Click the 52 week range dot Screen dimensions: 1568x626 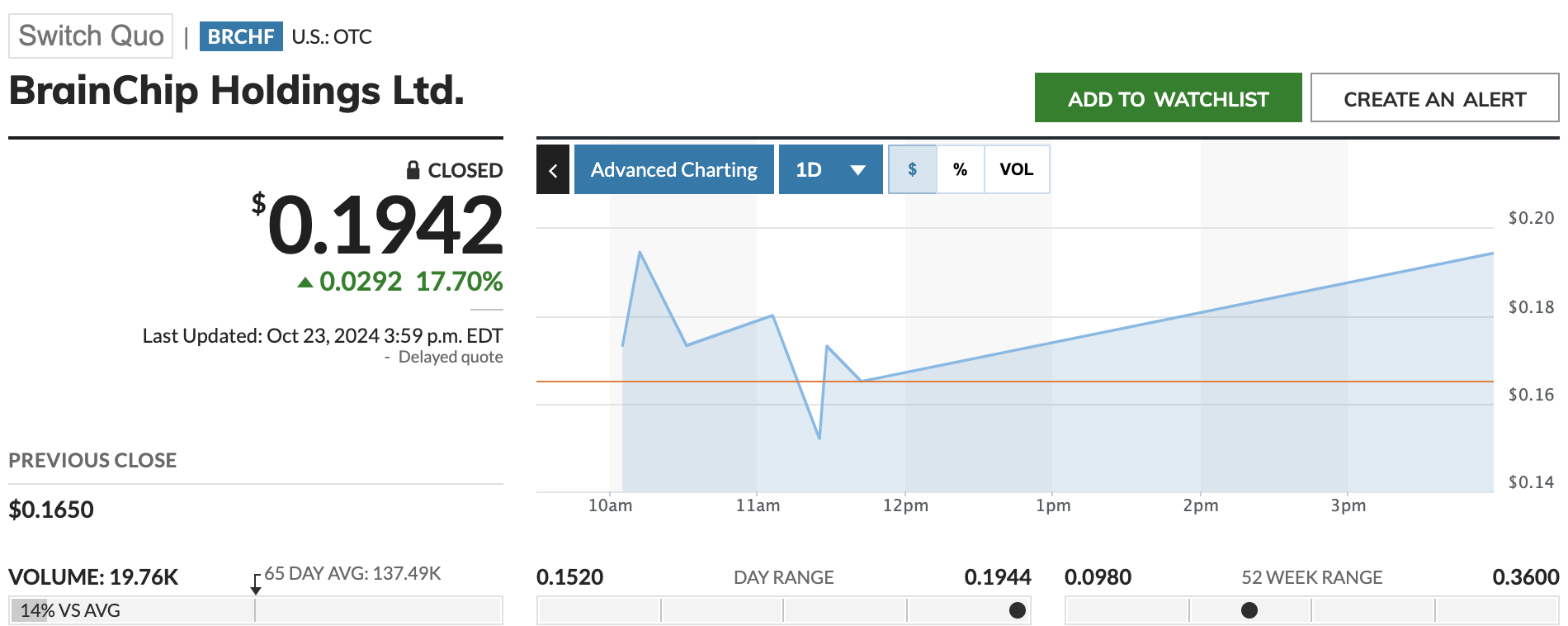1249,610
